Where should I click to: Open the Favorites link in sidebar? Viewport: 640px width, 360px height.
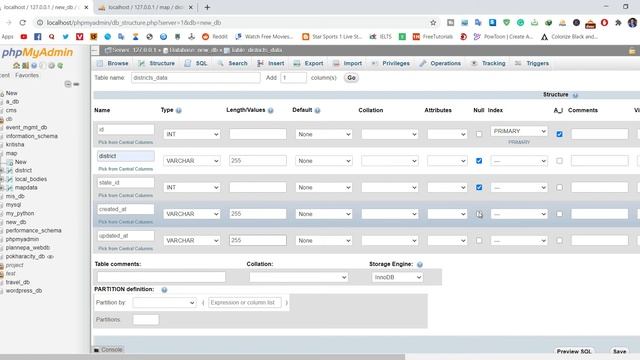[27, 76]
